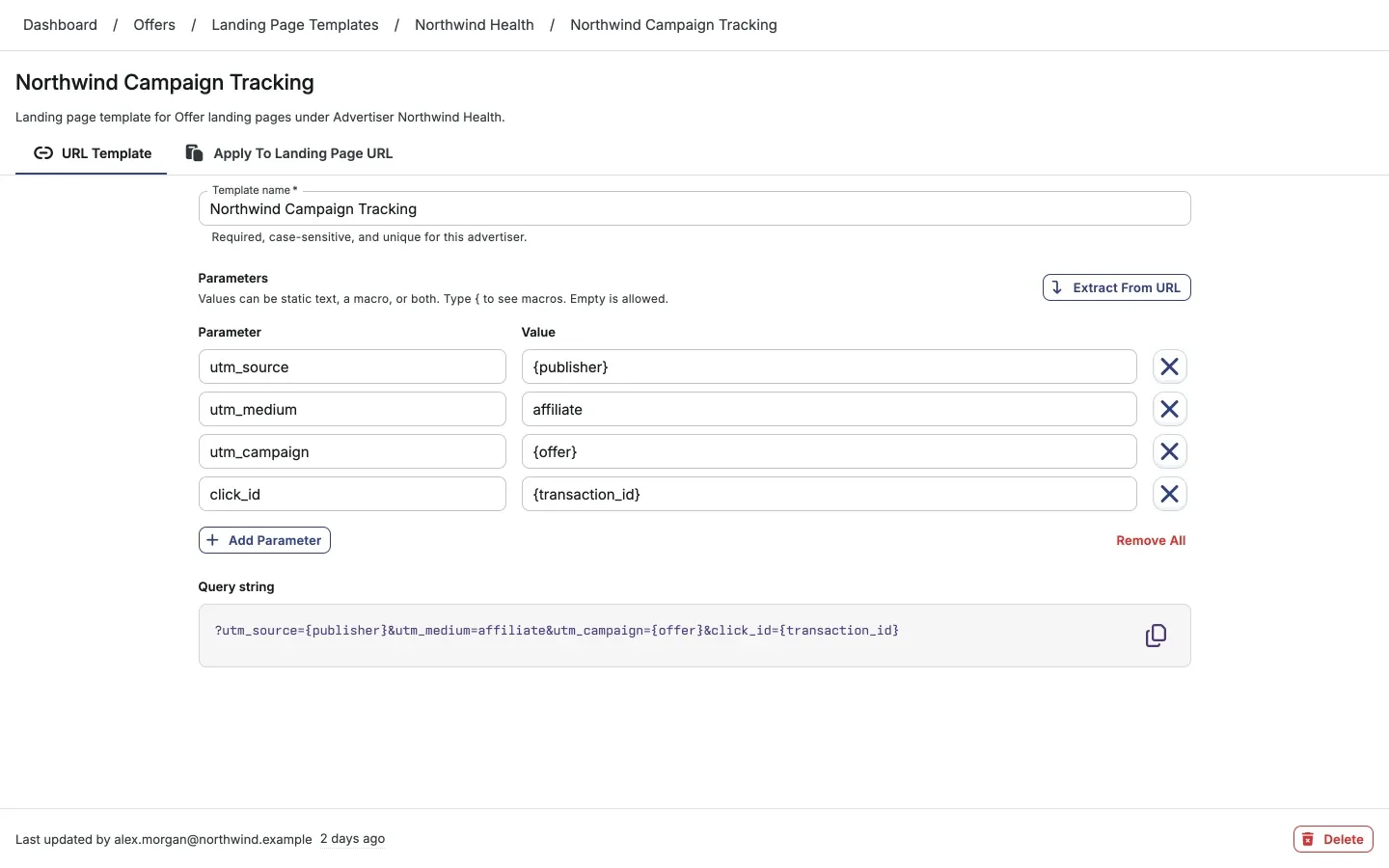Copy the query string to clipboard
The width and height of the screenshot is (1389, 868).
(x=1156, y=636)
